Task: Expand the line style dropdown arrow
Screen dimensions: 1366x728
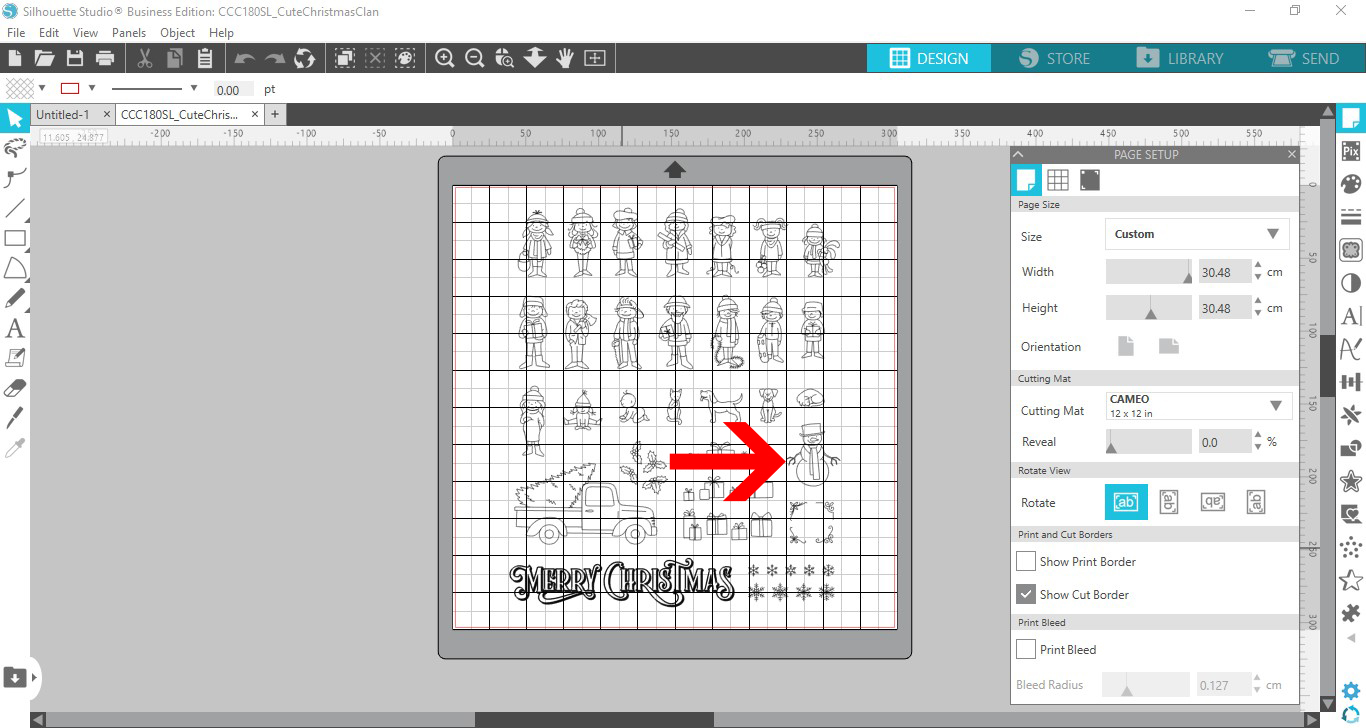Action: tap(194, 88)
